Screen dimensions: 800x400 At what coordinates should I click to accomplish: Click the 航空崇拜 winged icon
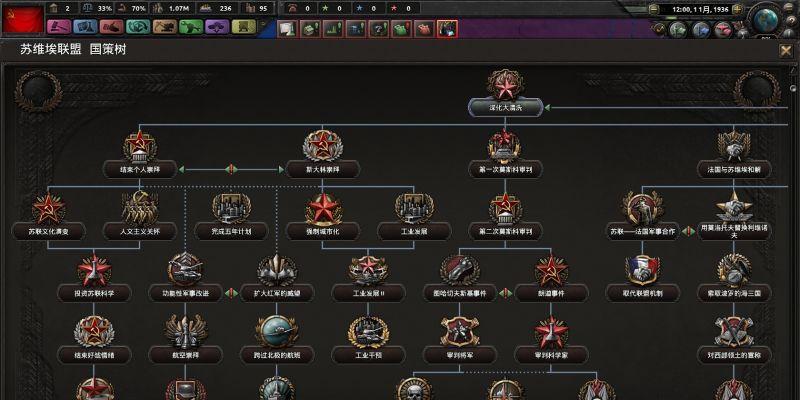click(186, 332)
